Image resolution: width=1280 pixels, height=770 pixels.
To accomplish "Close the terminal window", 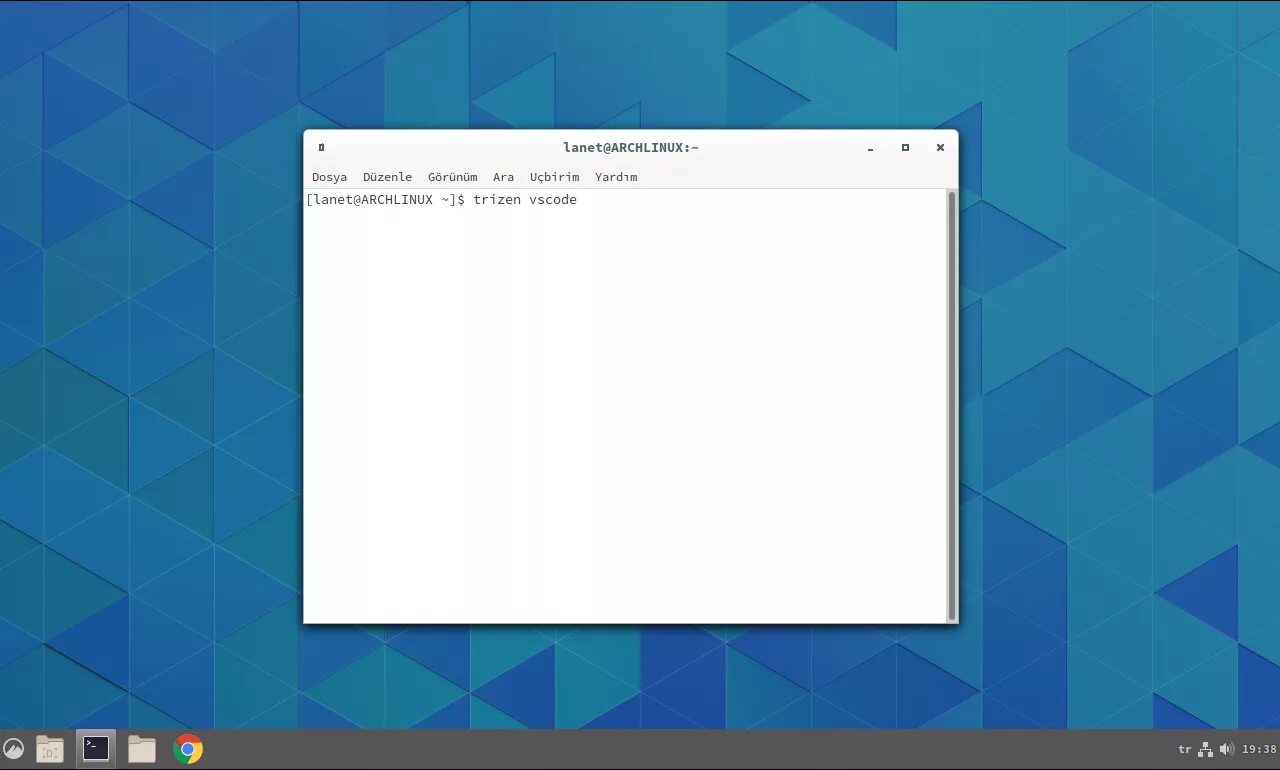I will [x=940, y=147].
